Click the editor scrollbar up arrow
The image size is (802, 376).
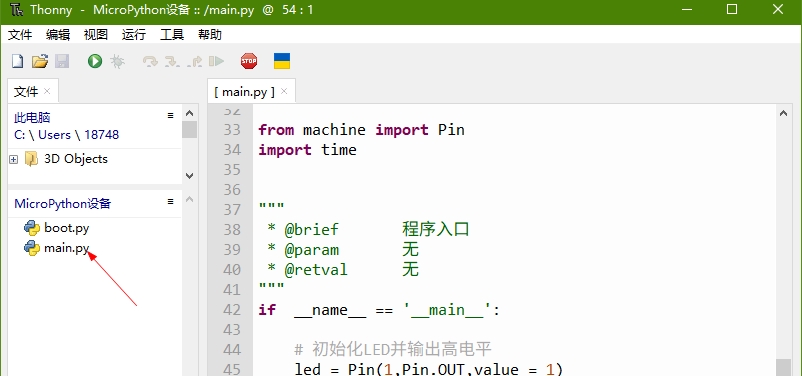click(x=783, y=114)
